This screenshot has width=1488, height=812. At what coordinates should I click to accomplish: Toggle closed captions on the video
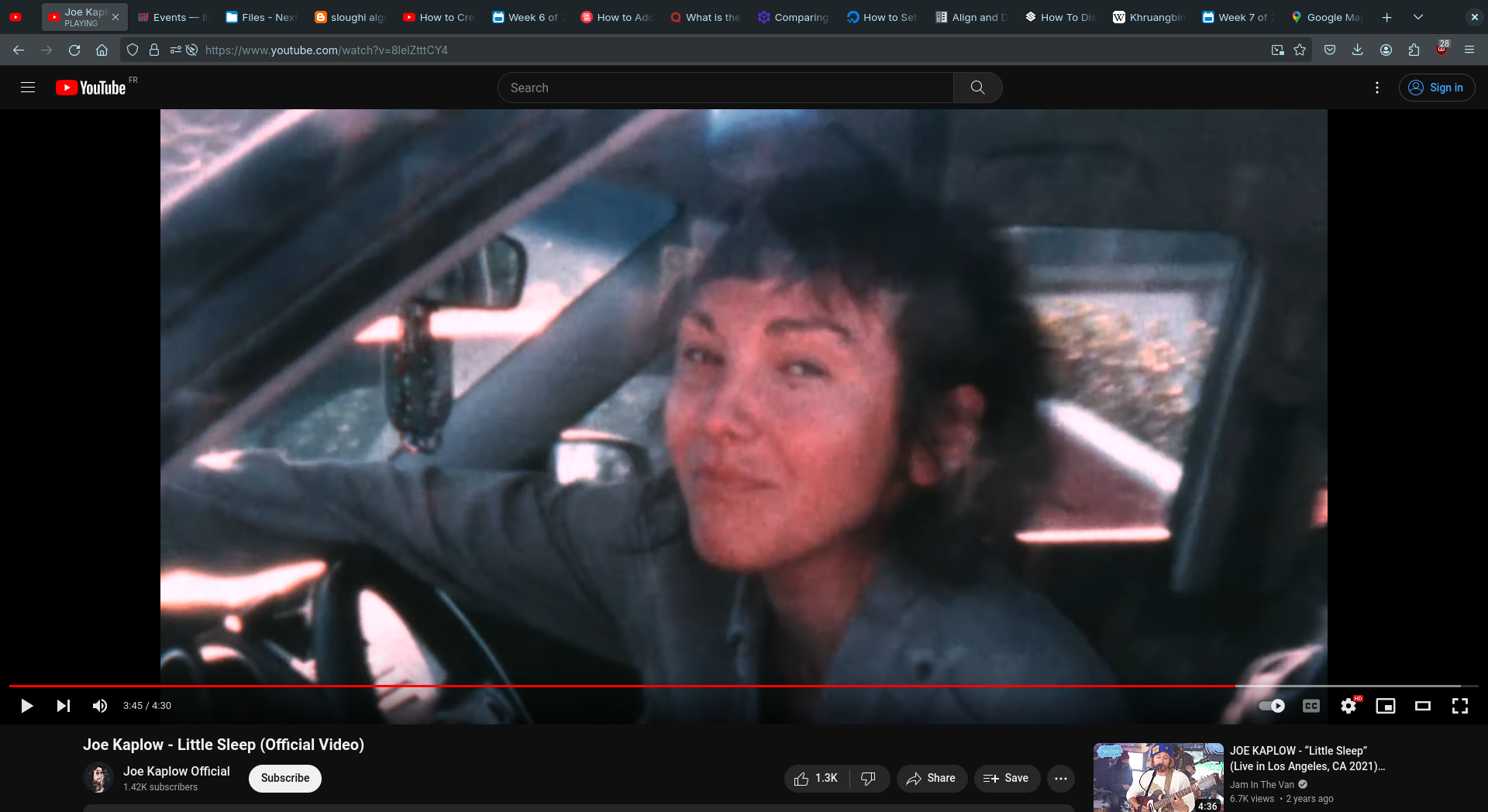coord(1311,706)
